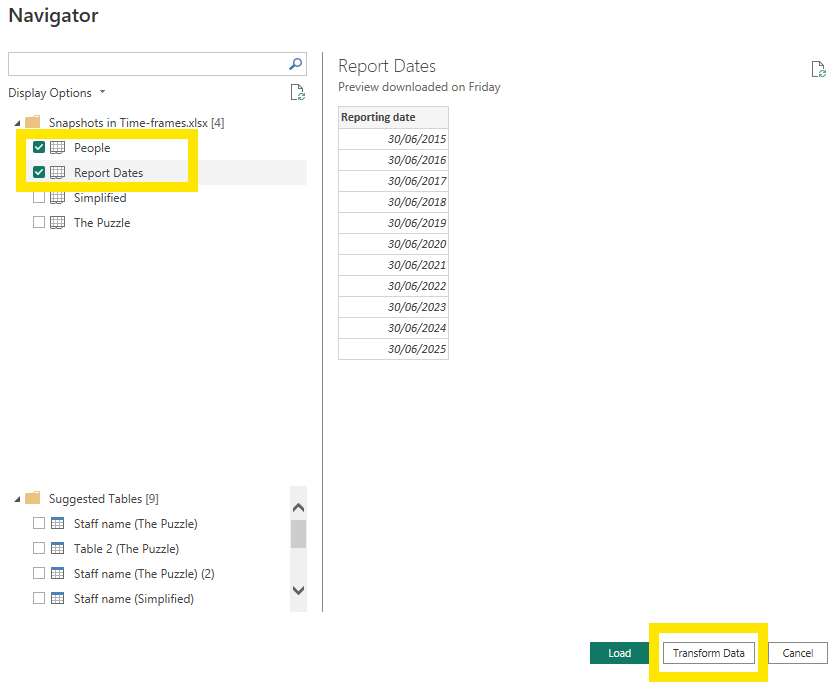Click the table icon beside Table 2 (The Puzzle)
835x682 pixels.
[x=57, y=549]
